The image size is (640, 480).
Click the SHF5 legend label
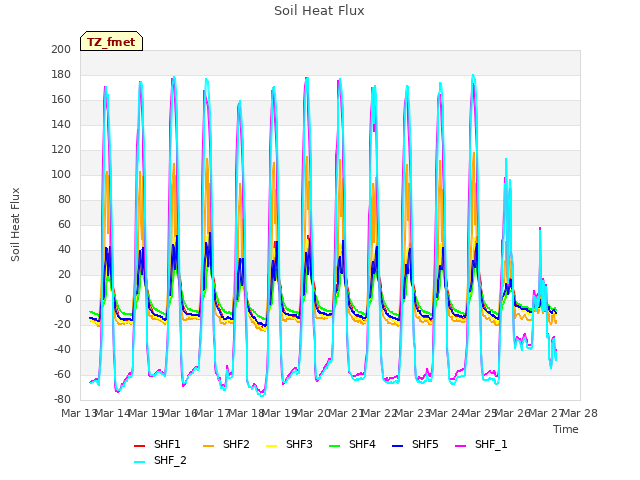pyautogui.click(x=425, y=444)
